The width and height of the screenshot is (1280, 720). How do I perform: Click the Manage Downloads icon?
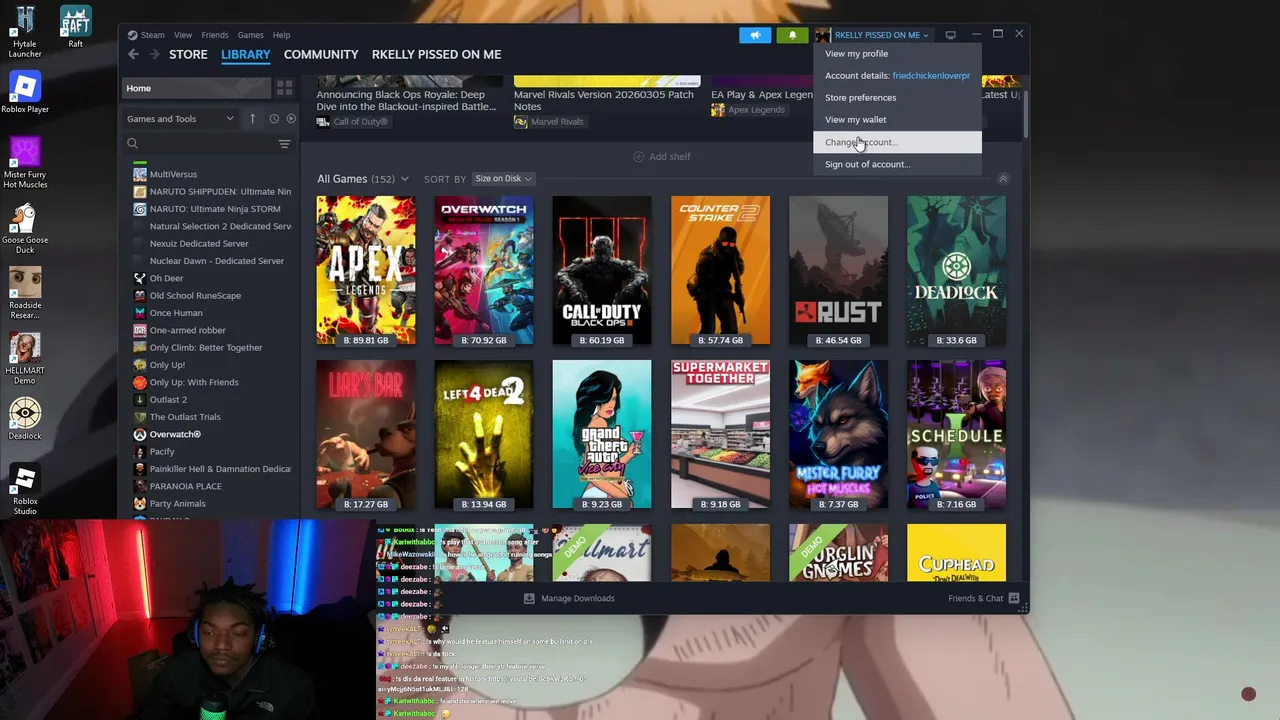tap(529, 598)
